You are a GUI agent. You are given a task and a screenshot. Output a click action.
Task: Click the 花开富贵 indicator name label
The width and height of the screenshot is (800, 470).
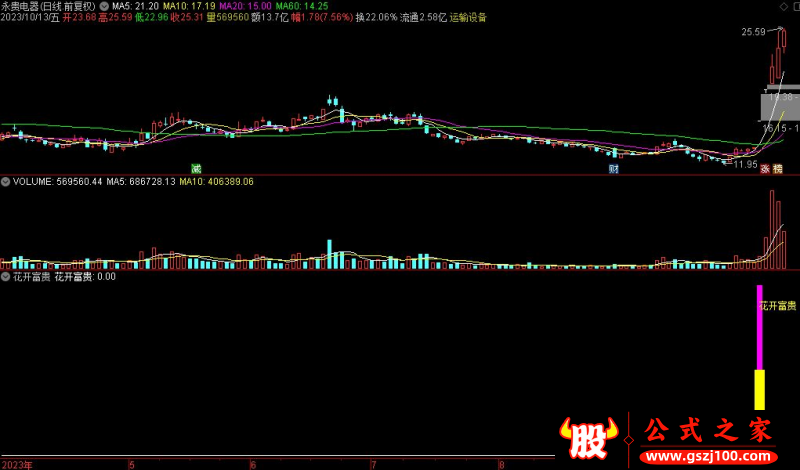point(32,277)
